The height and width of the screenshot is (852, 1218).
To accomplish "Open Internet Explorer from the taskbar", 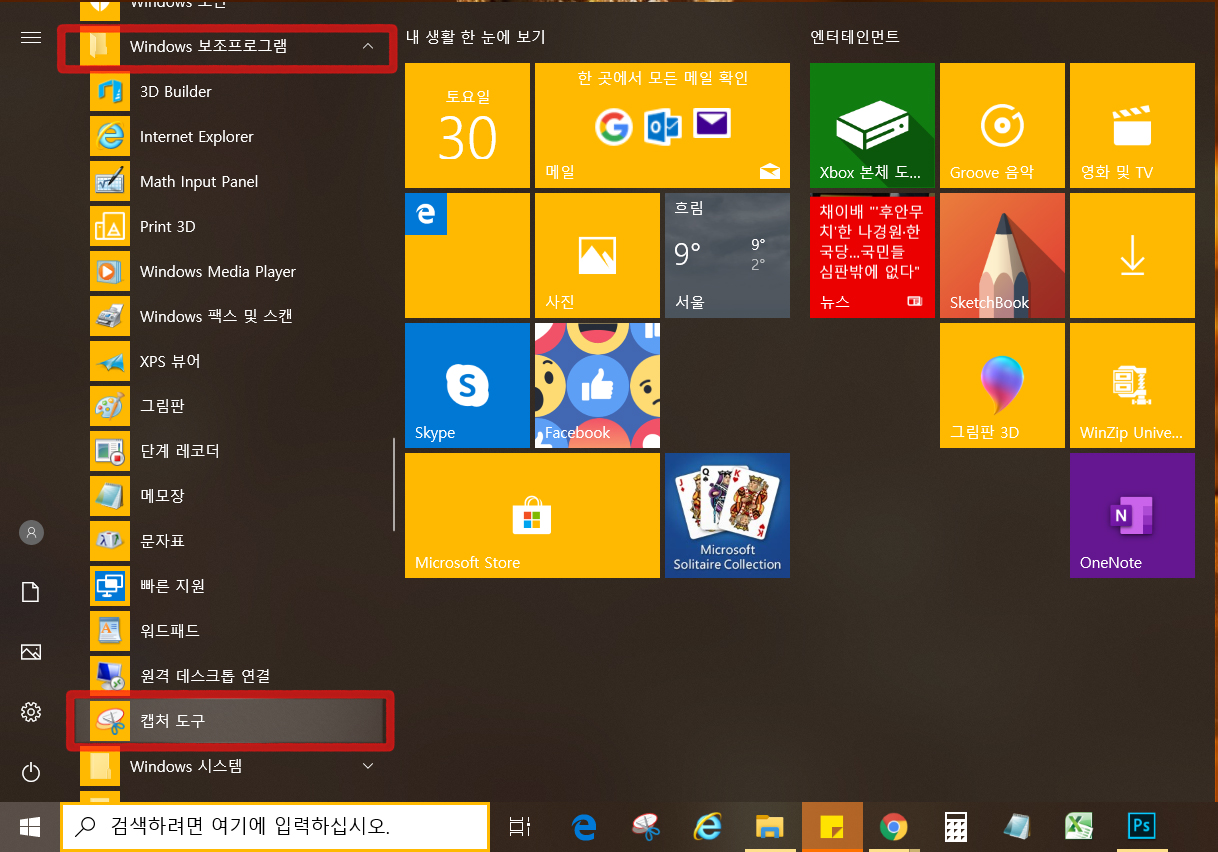I will [x=708, y=827].
